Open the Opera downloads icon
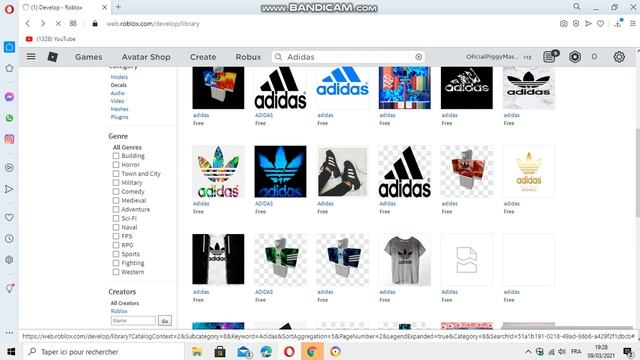This screenshot has height=360, width=640. (618, 23)
